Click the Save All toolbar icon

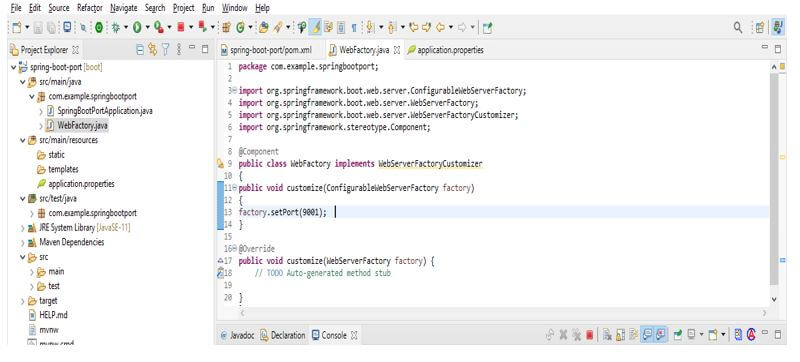tap(51, 28)
